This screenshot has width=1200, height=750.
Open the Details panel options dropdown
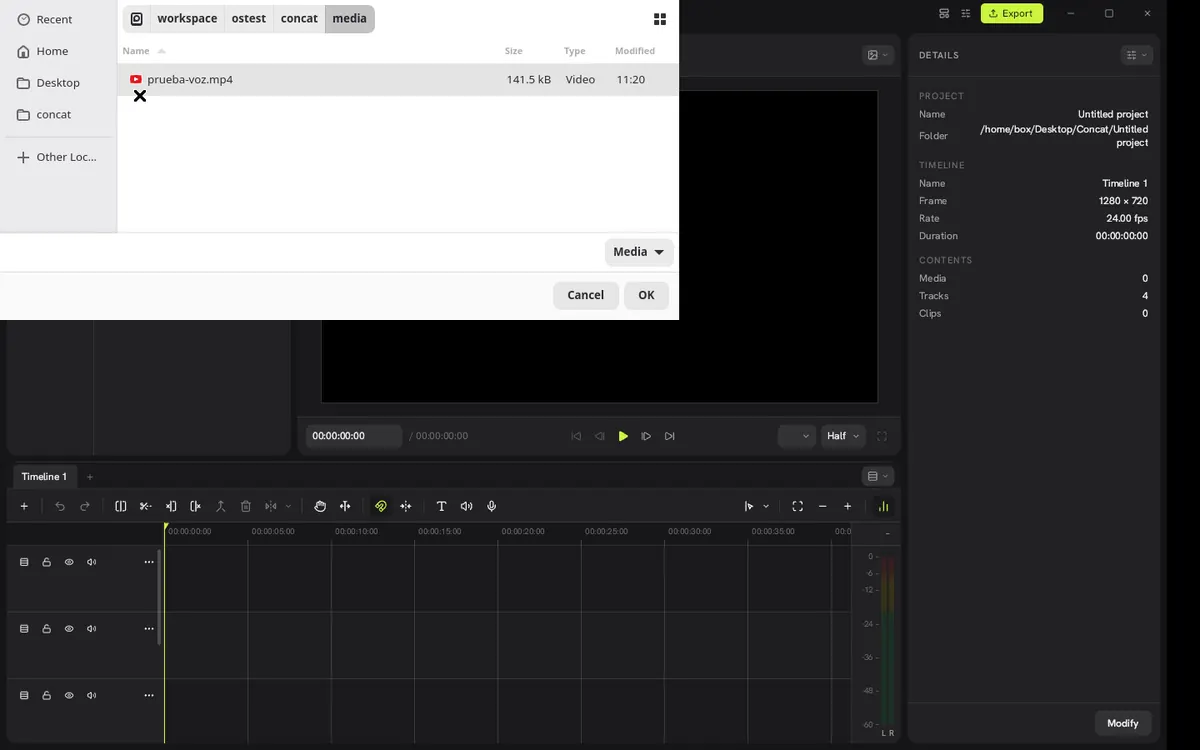coord(1137,55)
